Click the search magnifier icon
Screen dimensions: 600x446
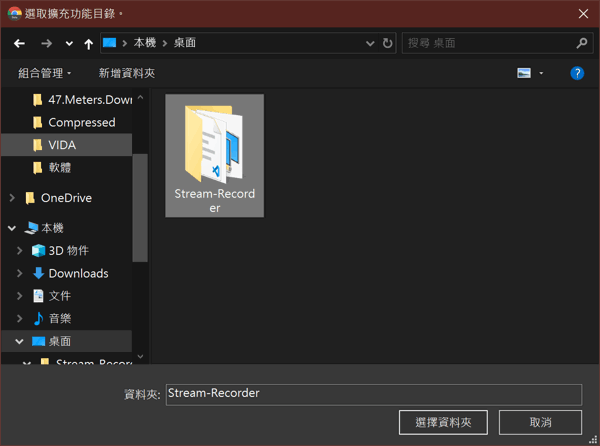pyautogui.click(x=582, y=43)
